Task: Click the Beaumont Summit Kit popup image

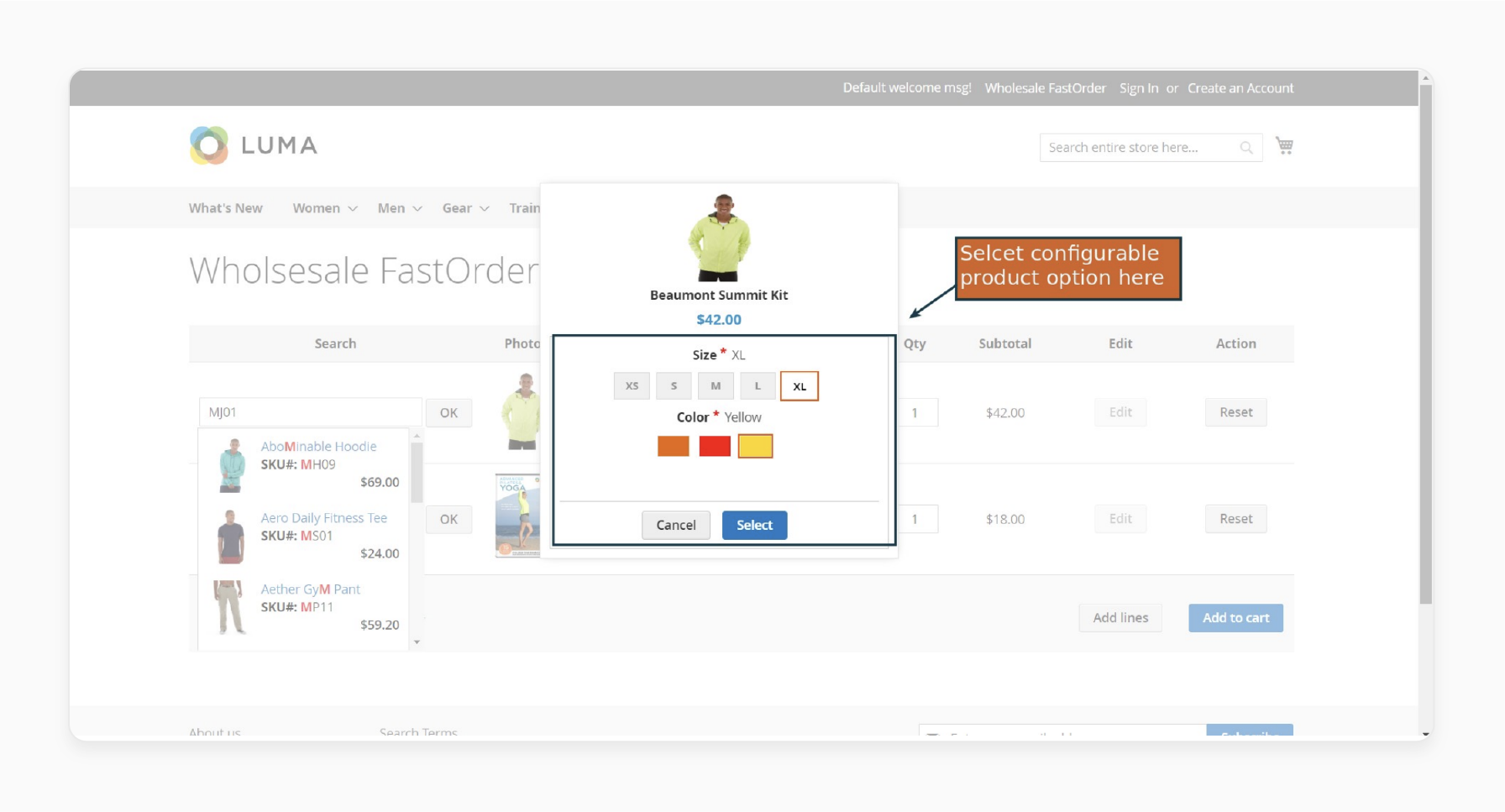Action: pyautogui.click(x=719, y=238)
